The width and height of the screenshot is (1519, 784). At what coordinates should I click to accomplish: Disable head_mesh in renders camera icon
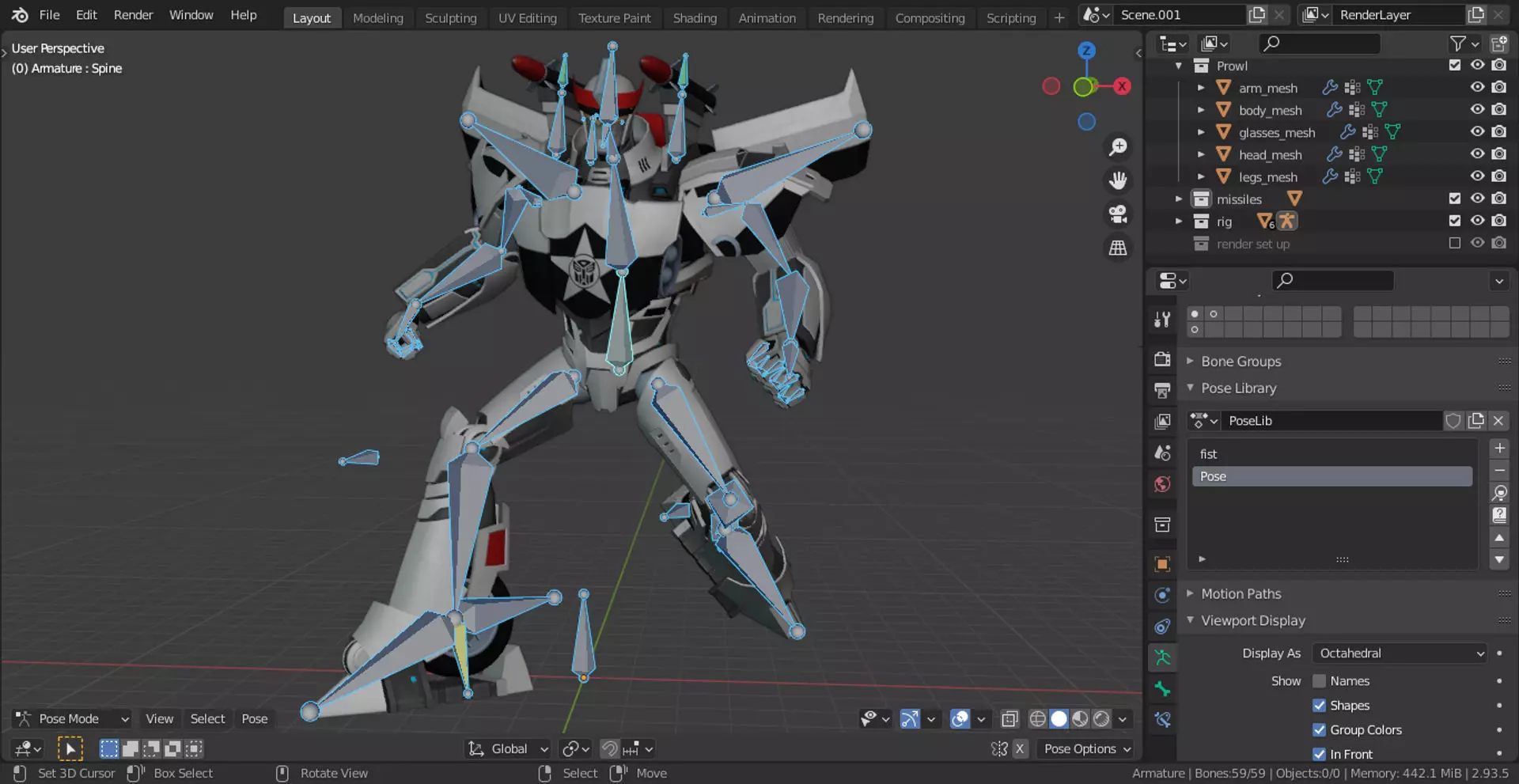[1499, 153]
